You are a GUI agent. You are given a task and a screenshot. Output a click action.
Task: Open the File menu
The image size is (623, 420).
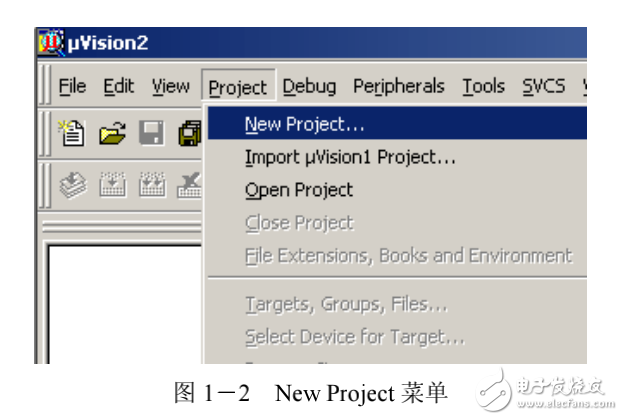72,87
